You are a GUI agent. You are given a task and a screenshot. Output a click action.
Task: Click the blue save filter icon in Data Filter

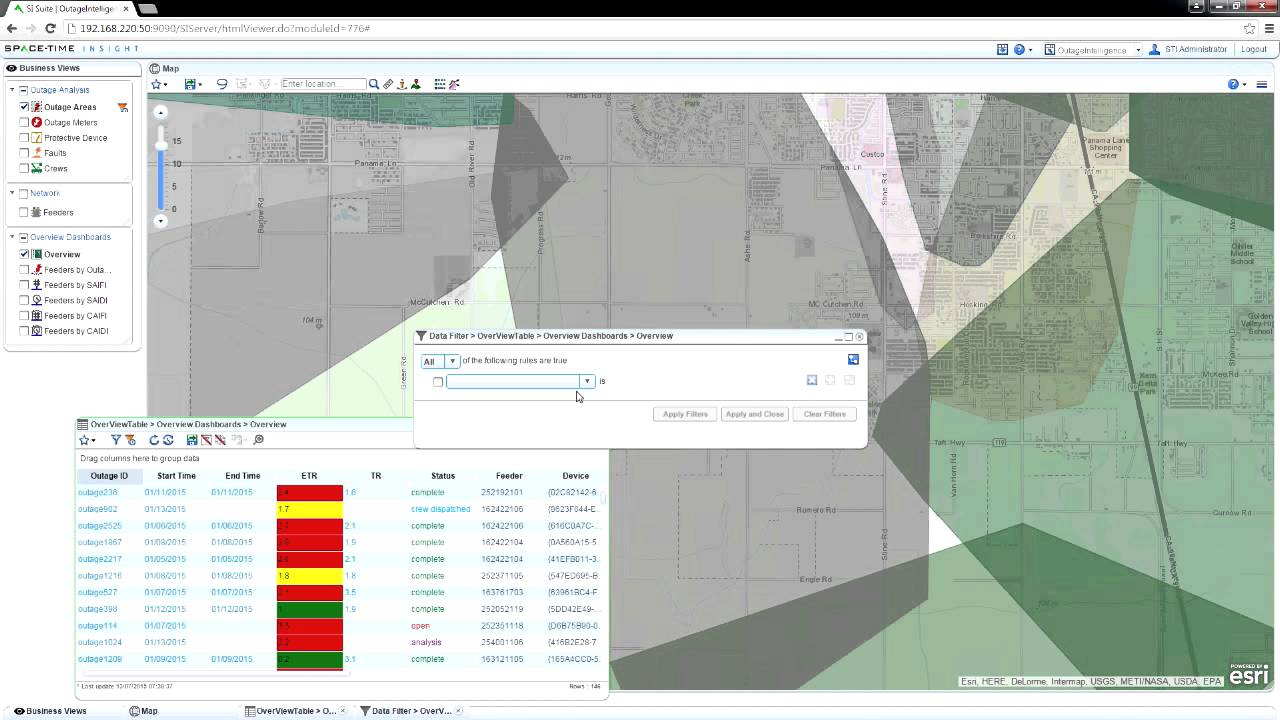(853, 360)
